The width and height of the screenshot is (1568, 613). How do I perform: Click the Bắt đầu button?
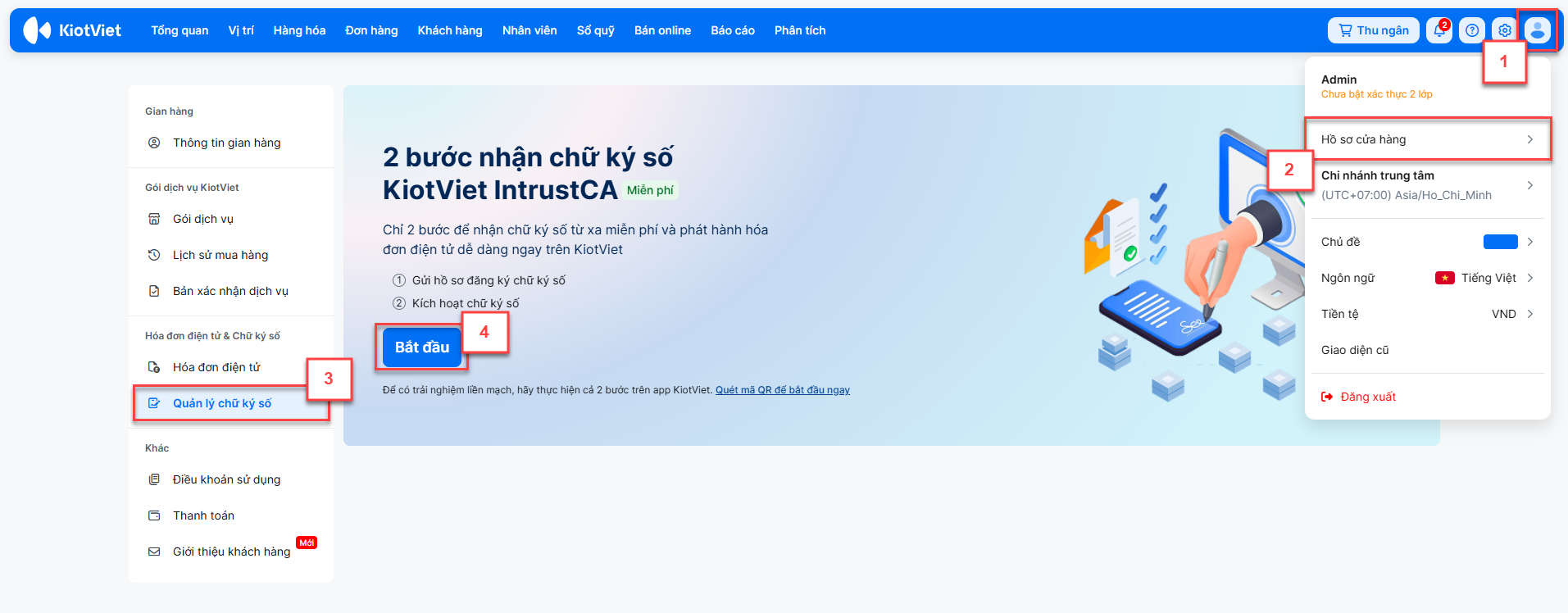pos(422,347)
